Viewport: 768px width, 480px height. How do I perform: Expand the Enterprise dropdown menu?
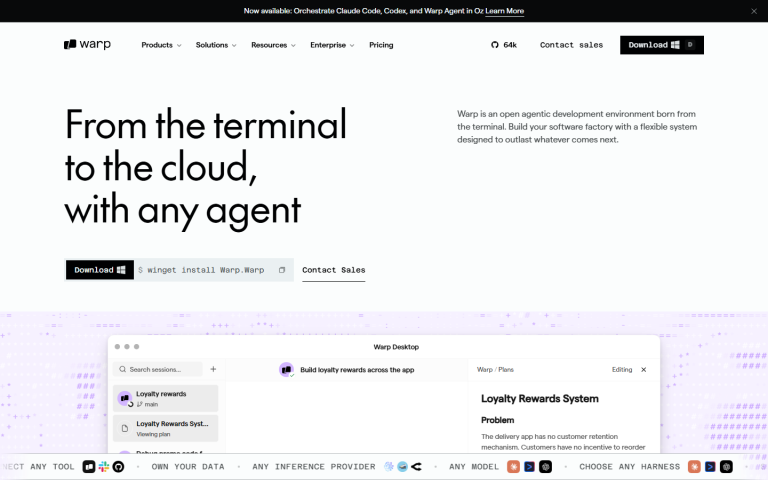pyautogui.click(x=332, y=45)
